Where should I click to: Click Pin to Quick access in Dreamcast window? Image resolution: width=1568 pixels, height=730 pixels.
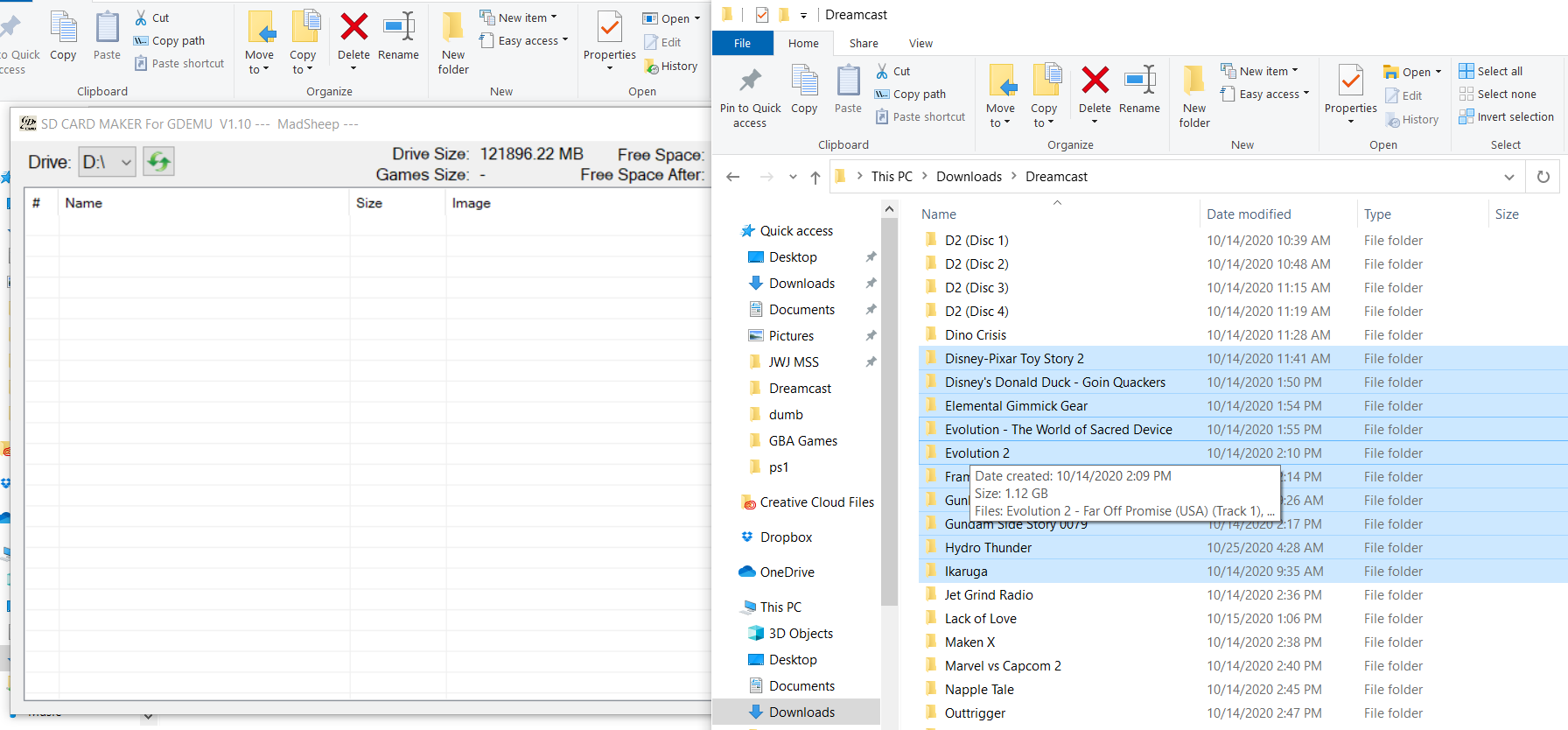coord(750,98)
